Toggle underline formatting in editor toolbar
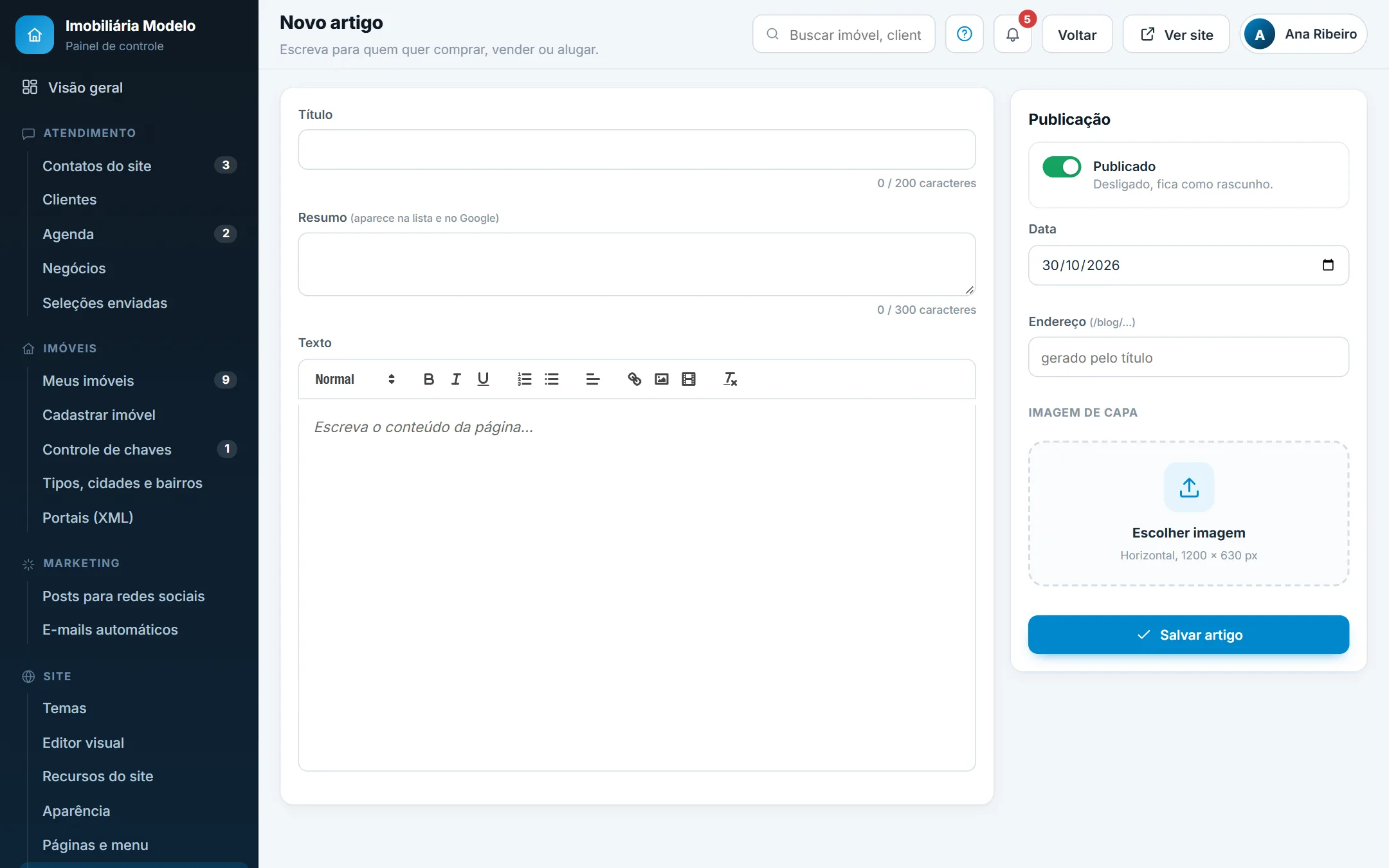Image resolution: width=1389 pixels, height=868 pixels. point(483,379)
